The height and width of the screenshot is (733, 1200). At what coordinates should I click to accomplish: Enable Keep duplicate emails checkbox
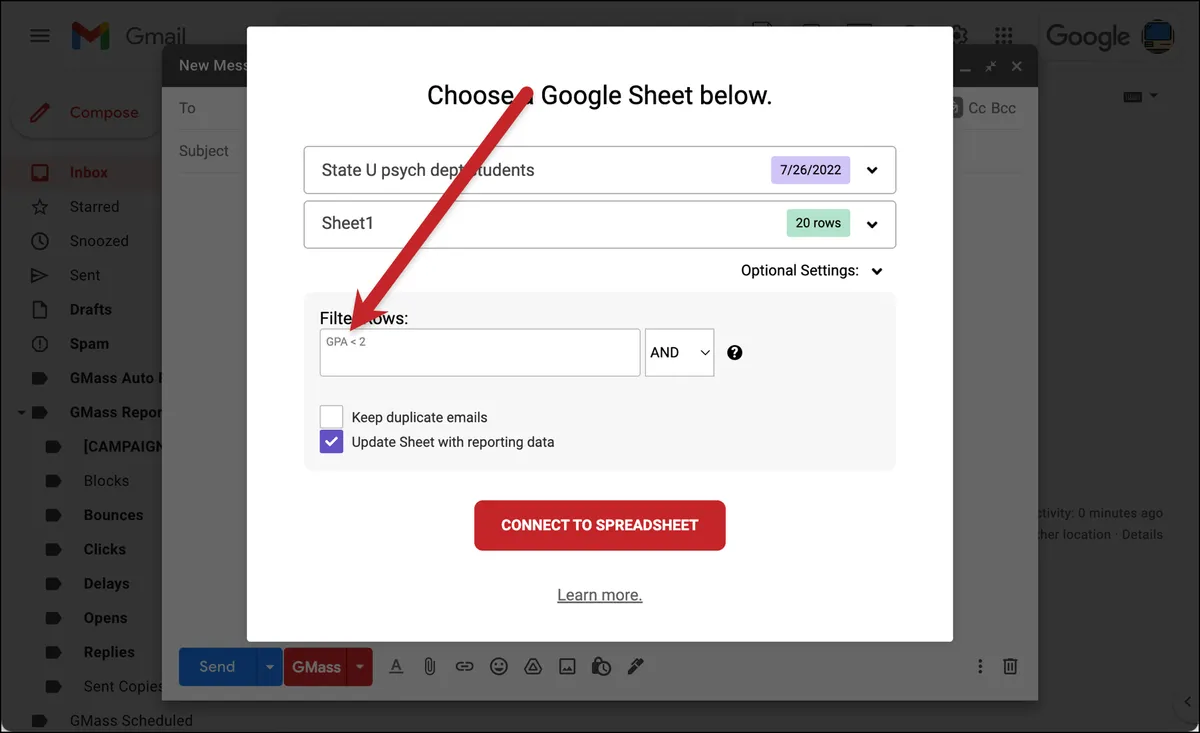[331, 417]
